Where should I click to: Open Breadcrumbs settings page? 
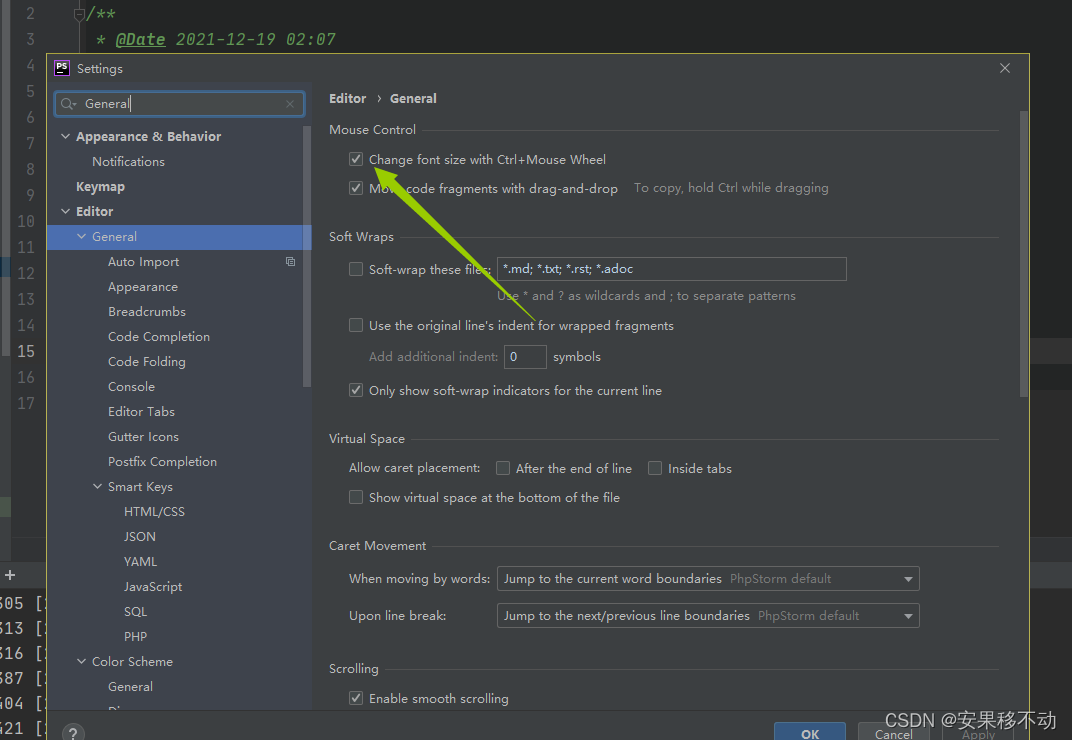(147, 311)
